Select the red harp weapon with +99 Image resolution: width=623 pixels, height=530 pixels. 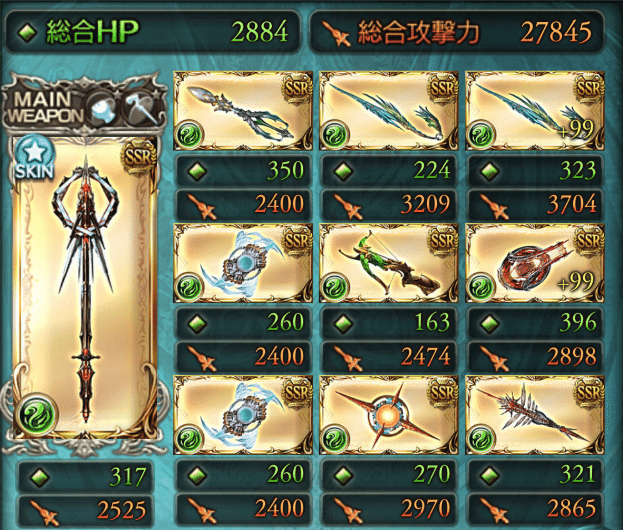(x=535, y=263)
